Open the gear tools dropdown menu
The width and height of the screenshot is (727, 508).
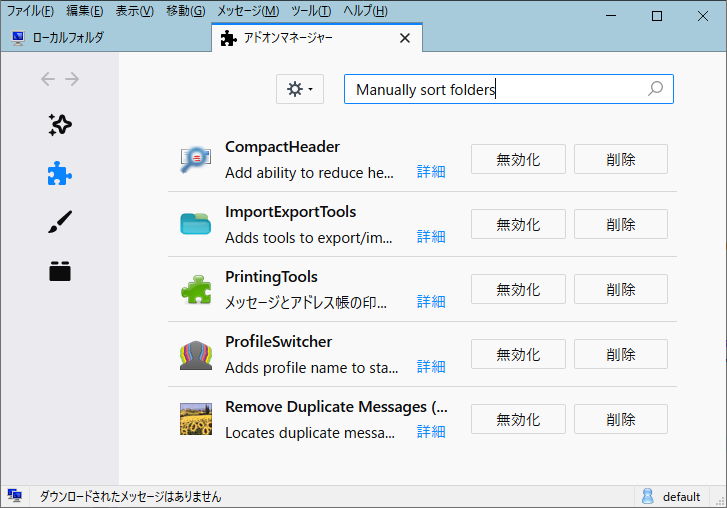[300, 89]
